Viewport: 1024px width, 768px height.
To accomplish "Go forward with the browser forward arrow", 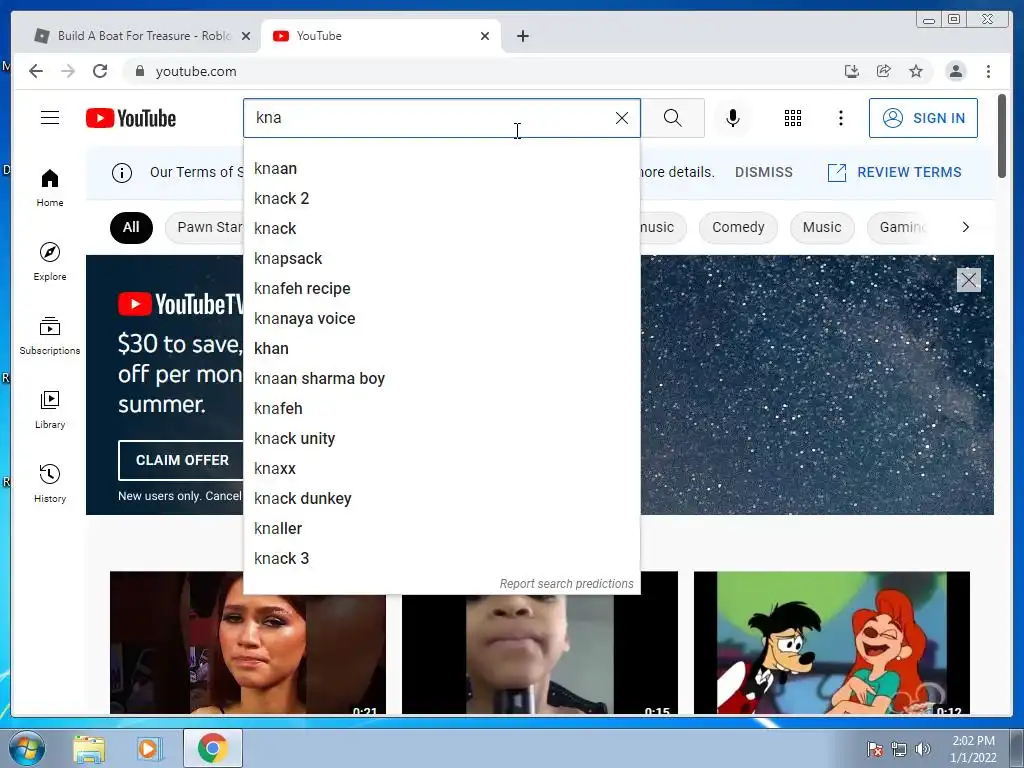I will [x=68, y=71].
